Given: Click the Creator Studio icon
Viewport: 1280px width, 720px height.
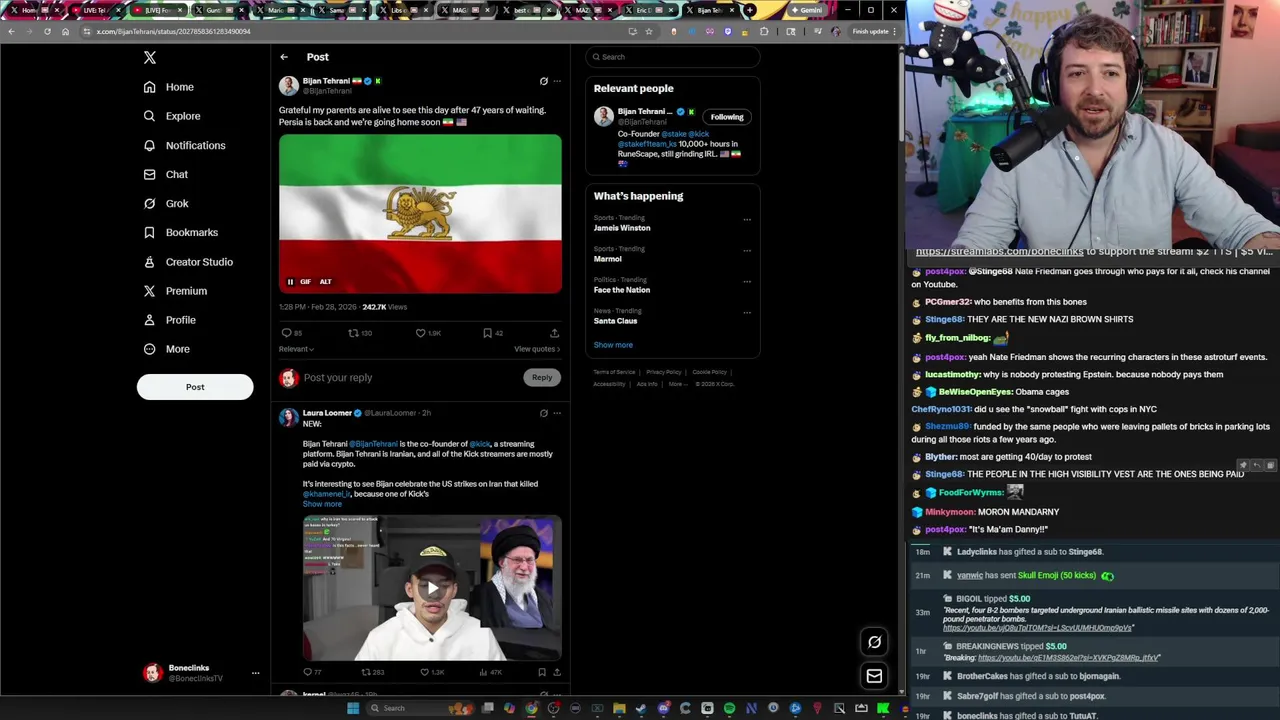Looking at the screenshot, I should click(x=149, y=262).
